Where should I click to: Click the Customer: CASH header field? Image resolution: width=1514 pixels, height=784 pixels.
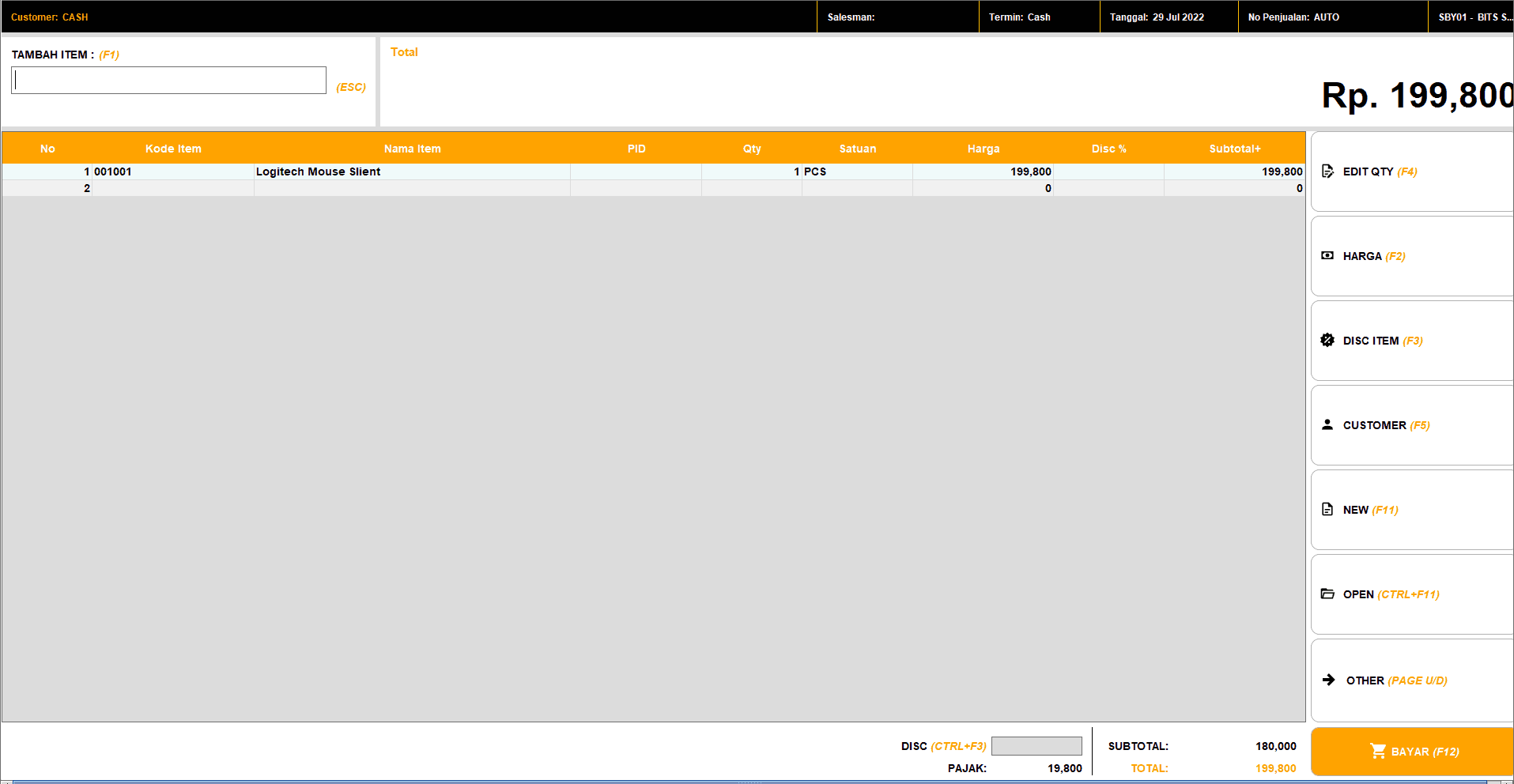tap(409, 17)
